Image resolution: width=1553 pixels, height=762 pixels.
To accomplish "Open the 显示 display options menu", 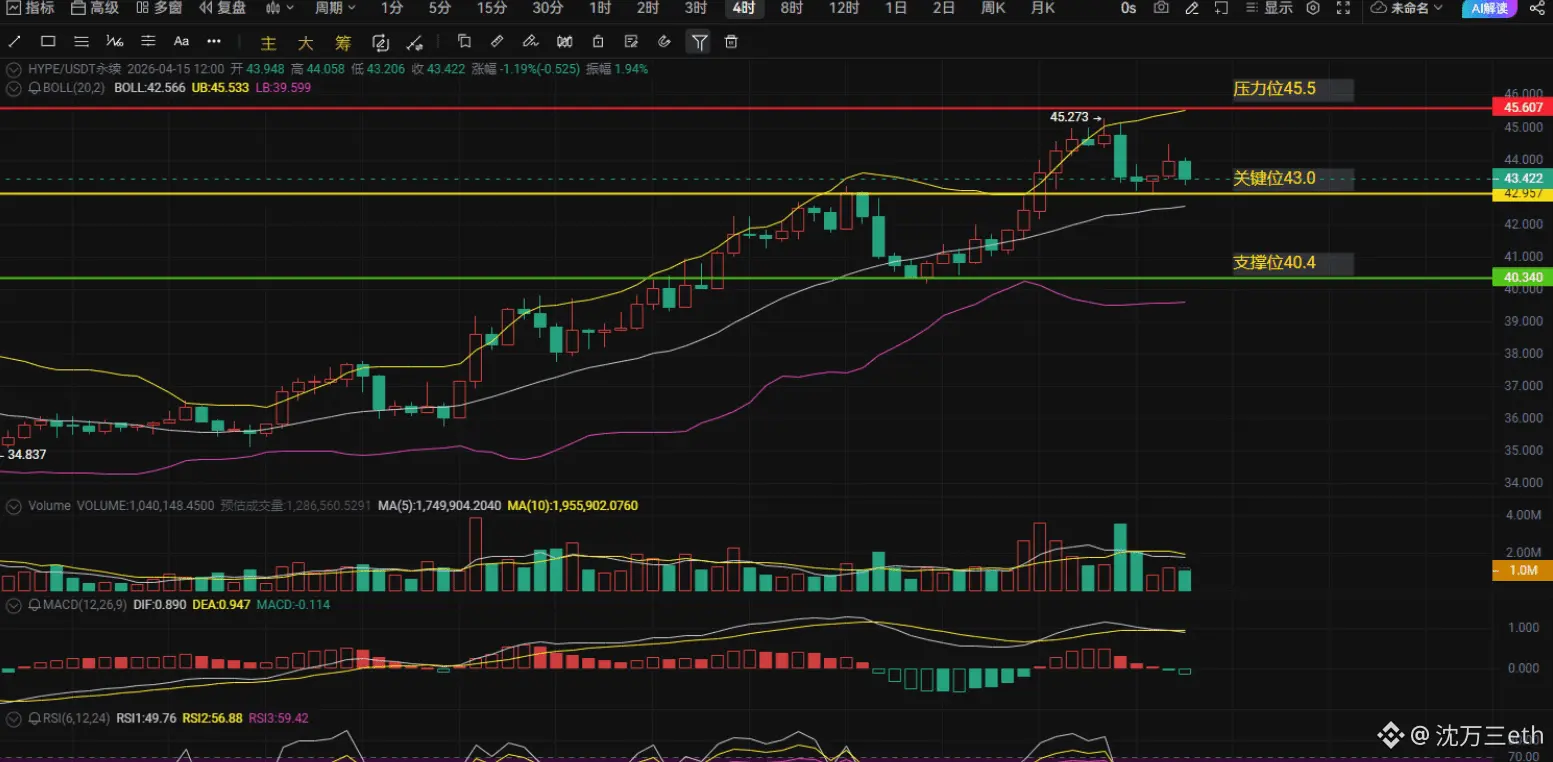I will [x=1269, y=8].
